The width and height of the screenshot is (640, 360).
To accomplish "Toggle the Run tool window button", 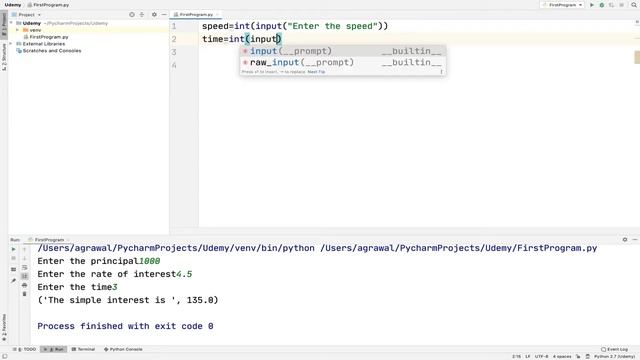I will 53,349.
